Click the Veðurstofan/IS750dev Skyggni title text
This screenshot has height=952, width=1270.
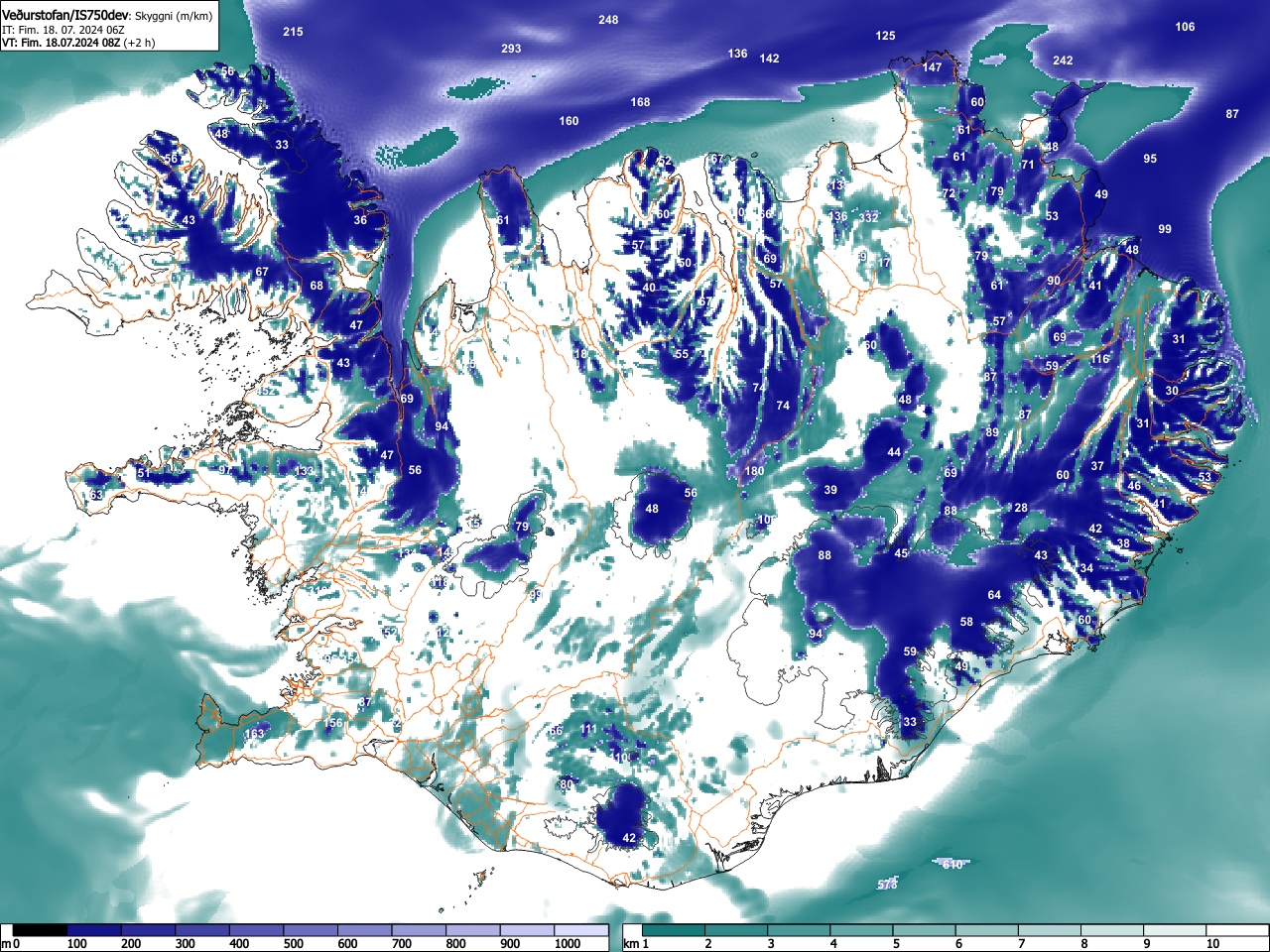click(107, 16)
